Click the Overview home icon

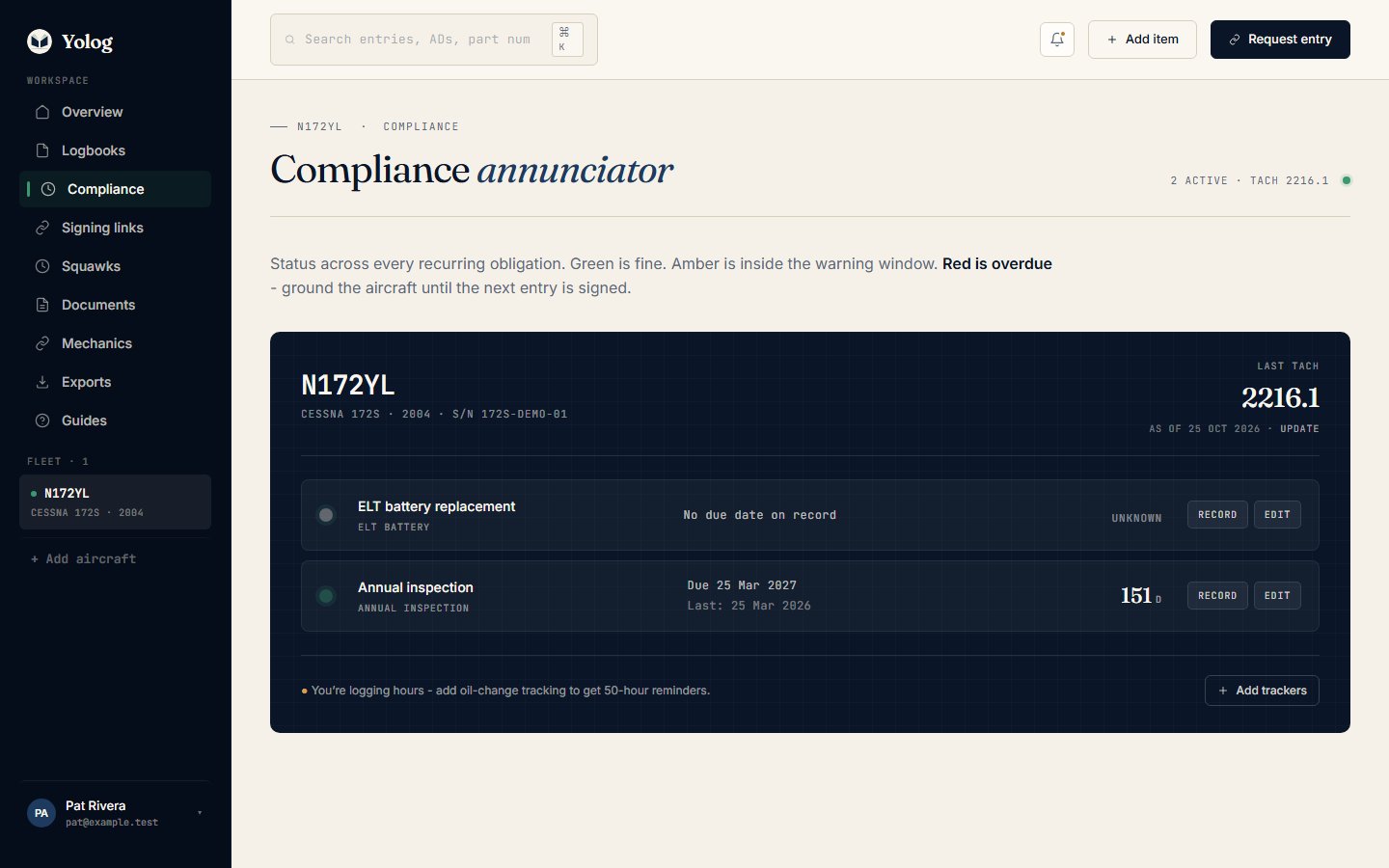[42, 112]
